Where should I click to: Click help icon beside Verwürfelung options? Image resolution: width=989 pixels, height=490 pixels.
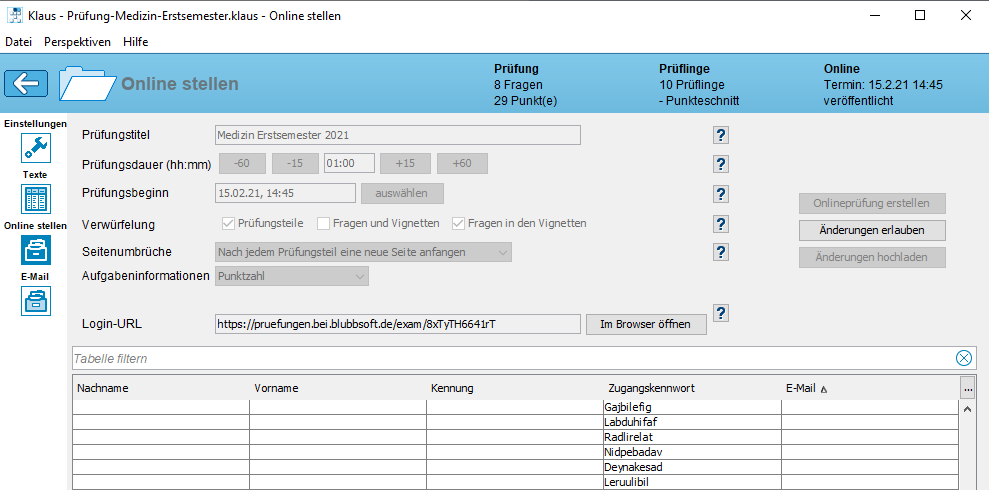pyautogui.click(x=721, y=224)
